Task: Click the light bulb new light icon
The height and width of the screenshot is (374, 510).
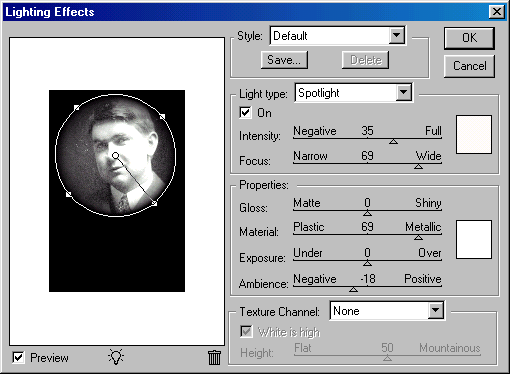Action: [x=116, y=357]
